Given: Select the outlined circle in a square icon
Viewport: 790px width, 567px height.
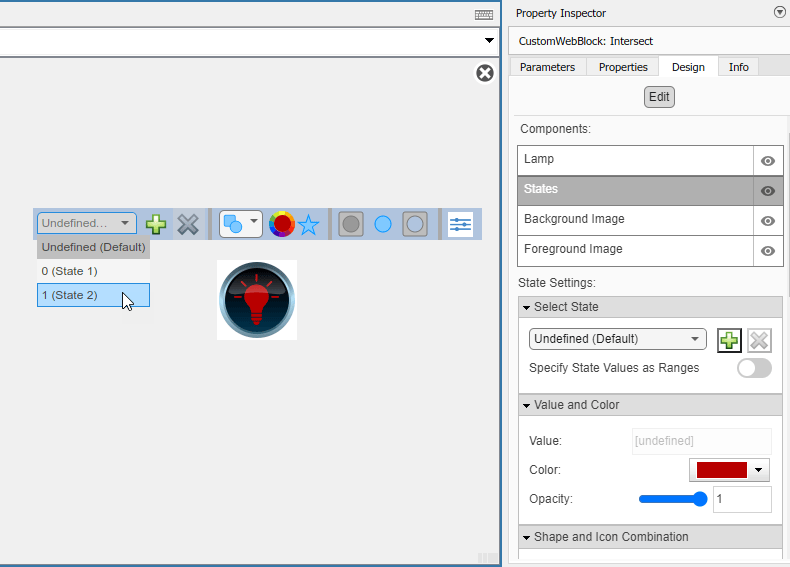Looking at the screenshot, I should tap(415, 224).
